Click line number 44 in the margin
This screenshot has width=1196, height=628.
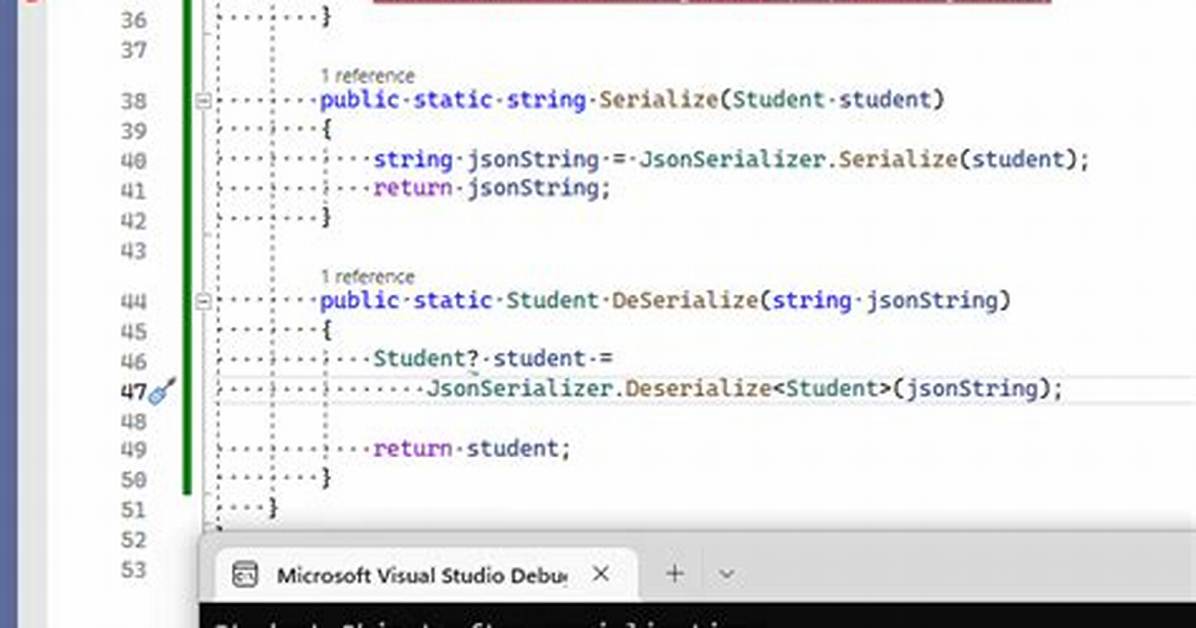click(133, 301)
